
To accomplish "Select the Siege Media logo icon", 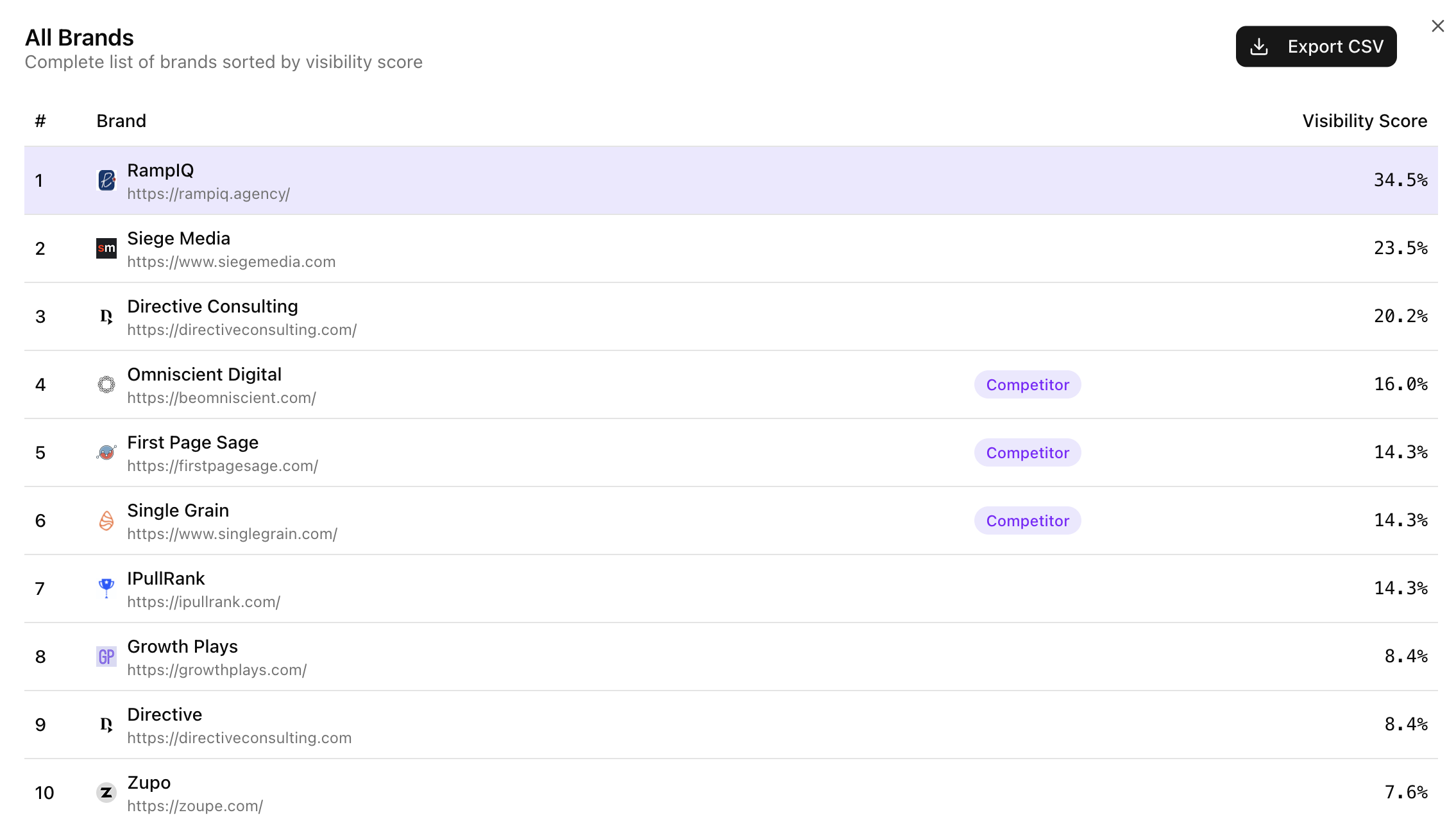I will point(106,248).
